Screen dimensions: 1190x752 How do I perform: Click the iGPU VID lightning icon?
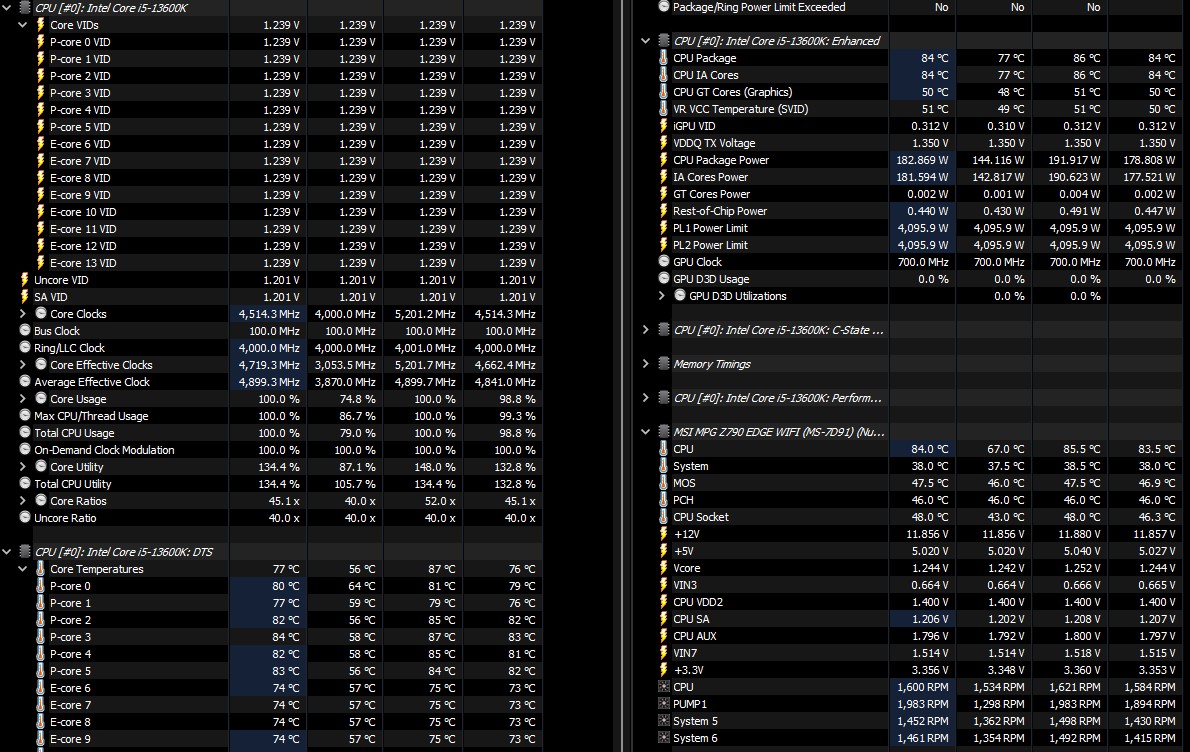click(x=664, y=126)
